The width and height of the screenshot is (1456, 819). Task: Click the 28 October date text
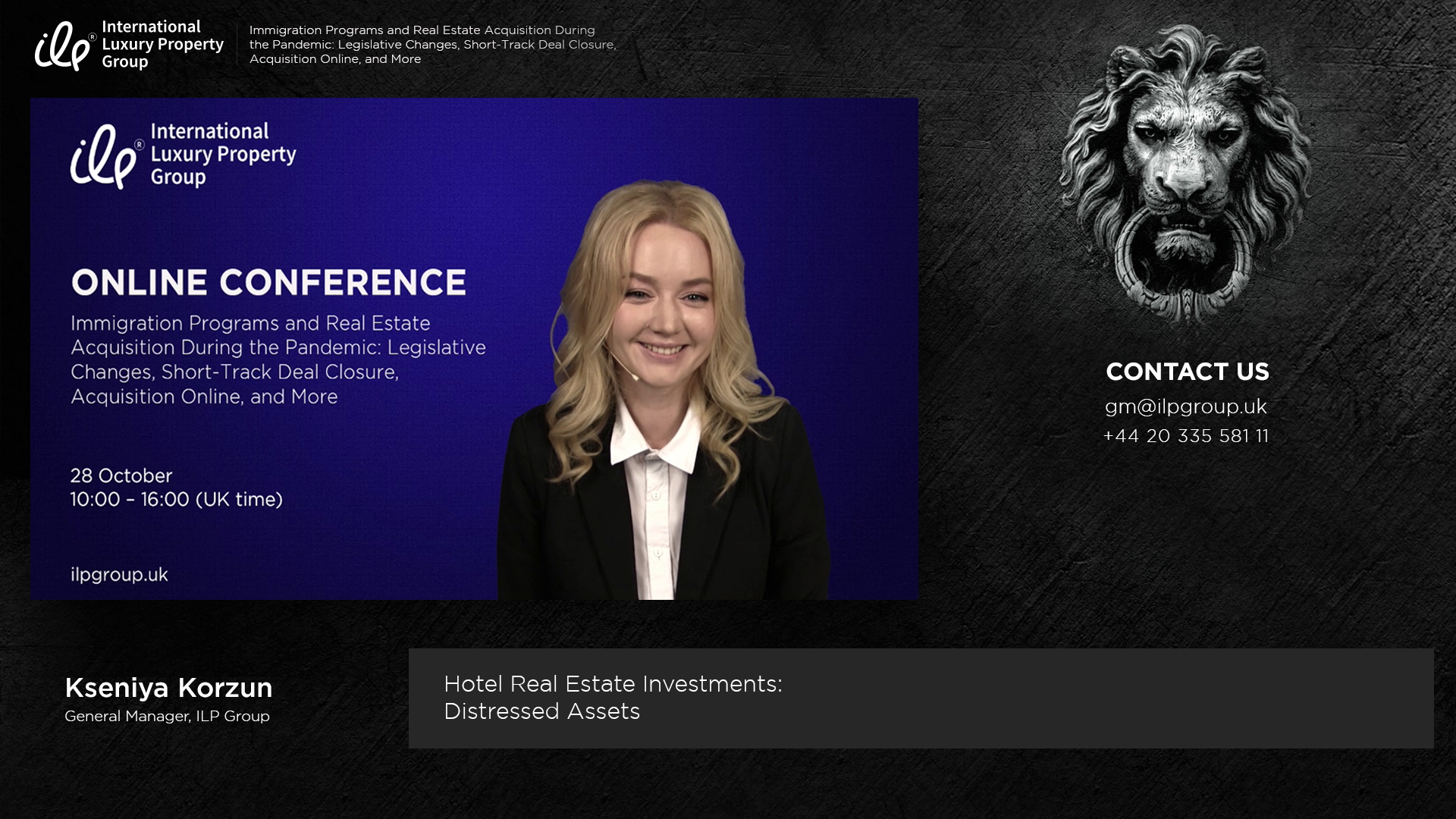[121, 475]
